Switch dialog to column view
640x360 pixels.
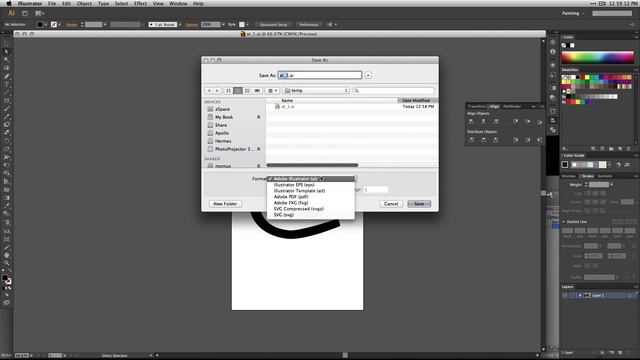(247, 91)
